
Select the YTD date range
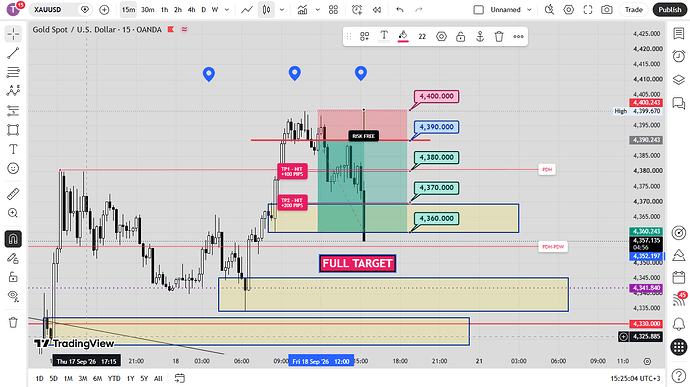tap(114, 378)
